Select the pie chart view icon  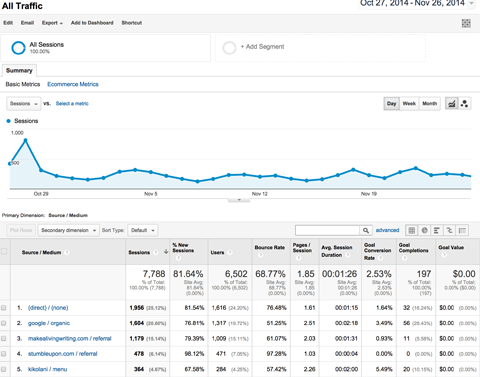tap(424, 230)
